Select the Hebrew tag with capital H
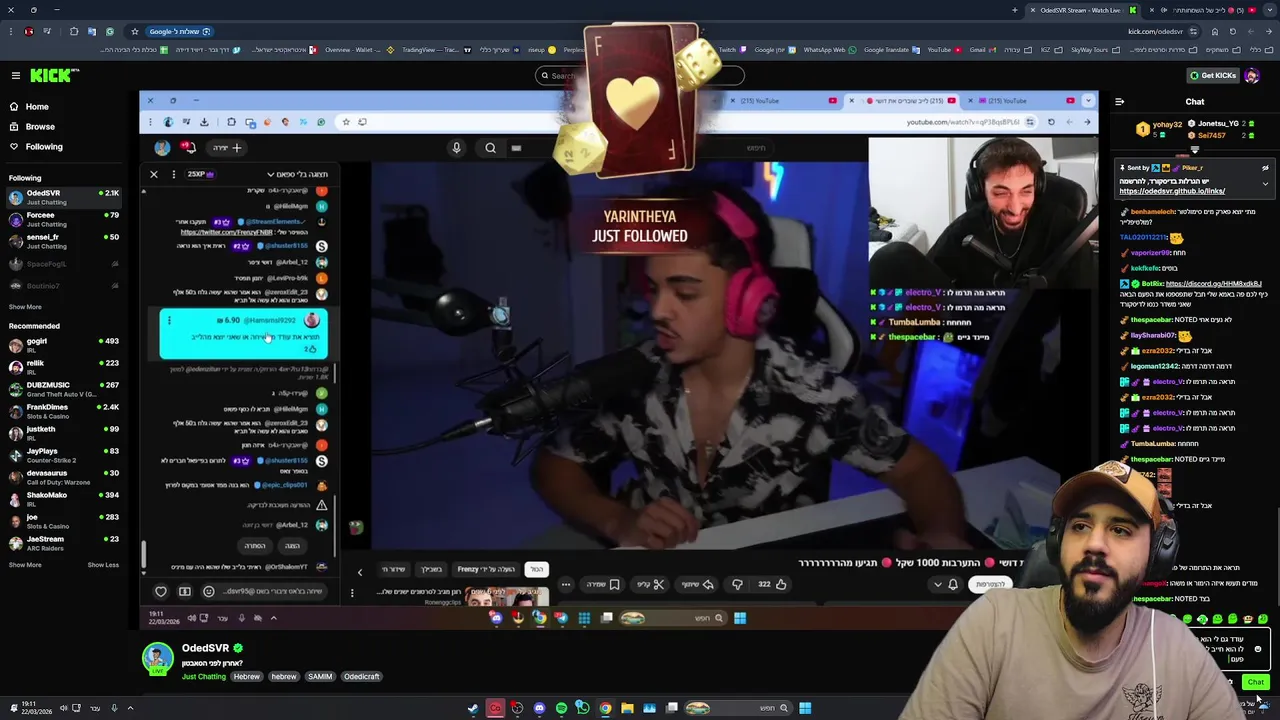Viewport: 1280px width, 720px height. [x=246, y=677]
